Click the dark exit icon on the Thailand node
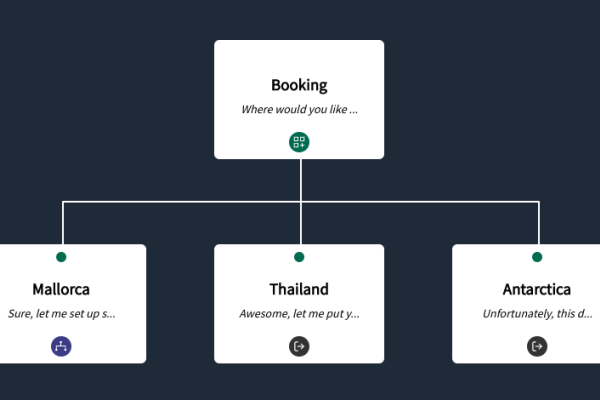 click(299, 346)
